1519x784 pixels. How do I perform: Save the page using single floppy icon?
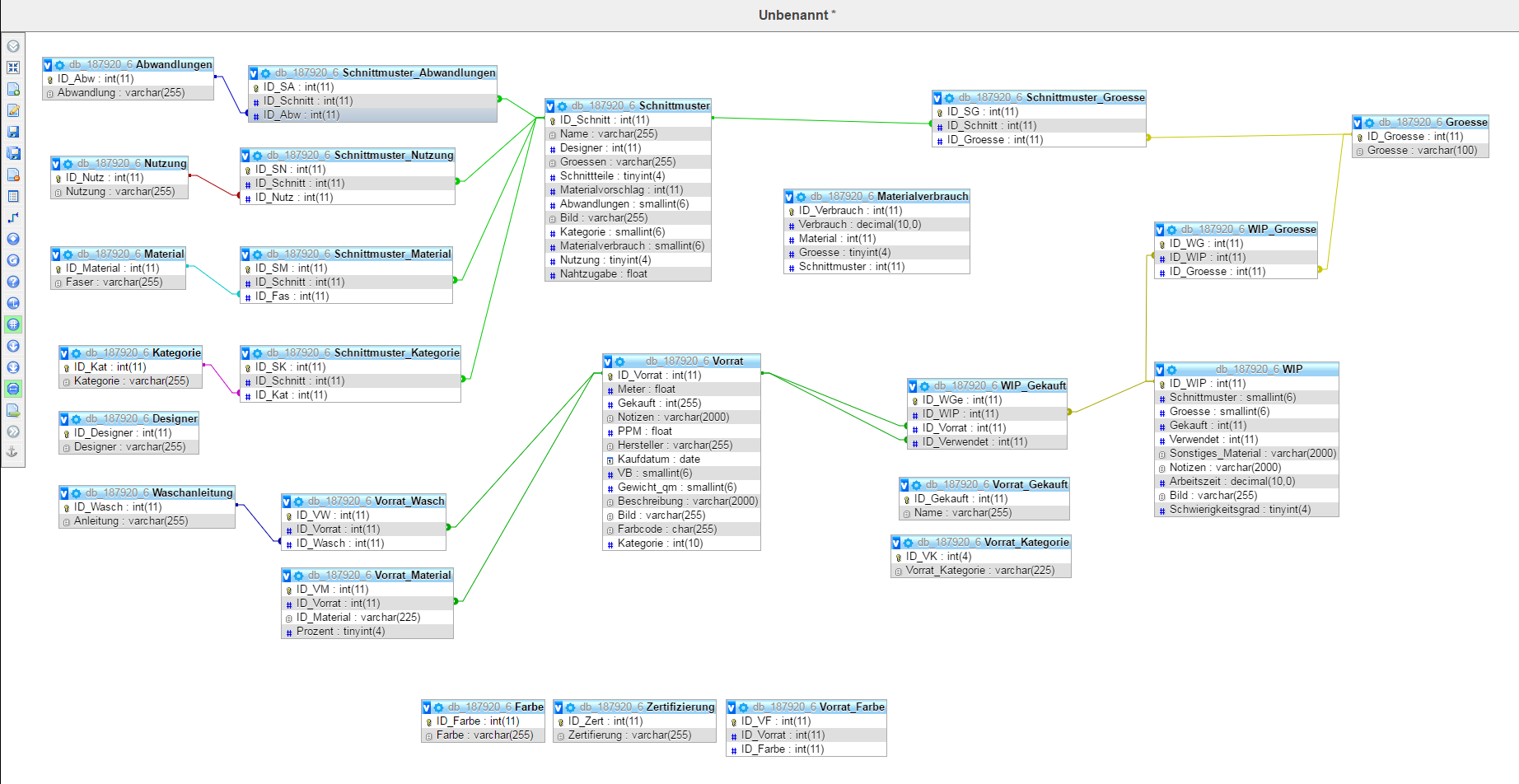tap(13, 132)
